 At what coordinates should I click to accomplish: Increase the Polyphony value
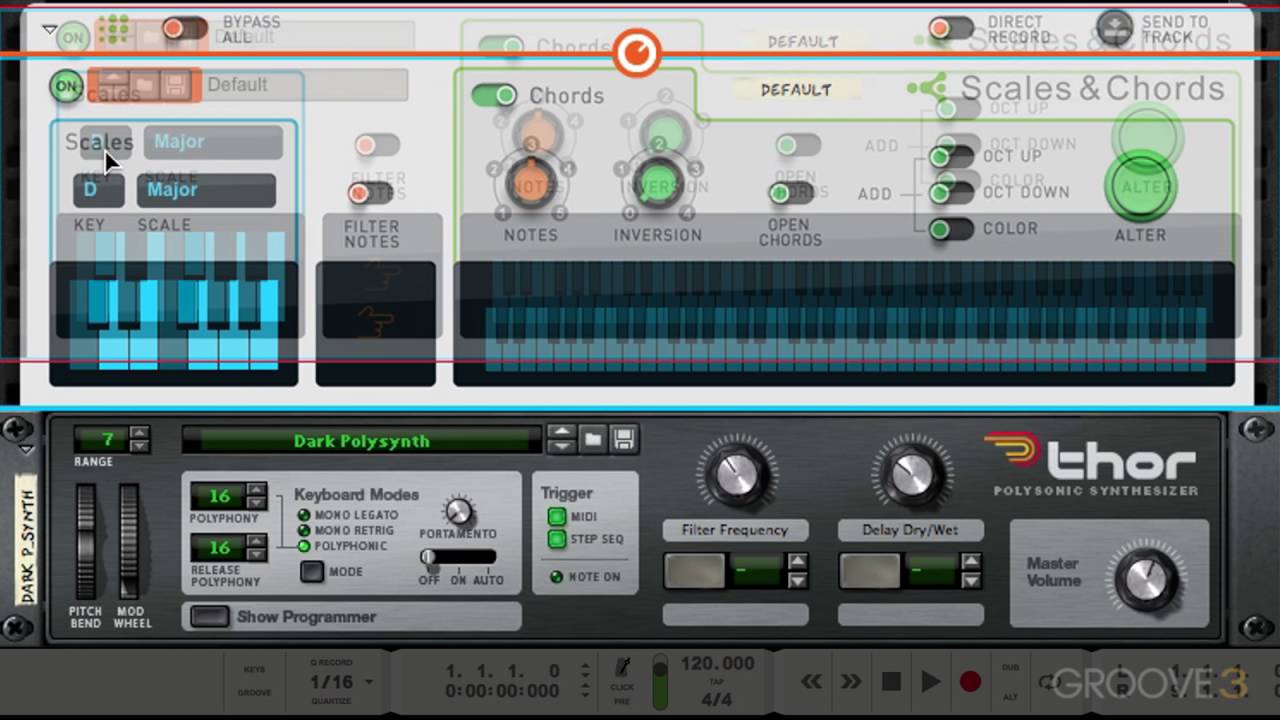pos(257,489)
